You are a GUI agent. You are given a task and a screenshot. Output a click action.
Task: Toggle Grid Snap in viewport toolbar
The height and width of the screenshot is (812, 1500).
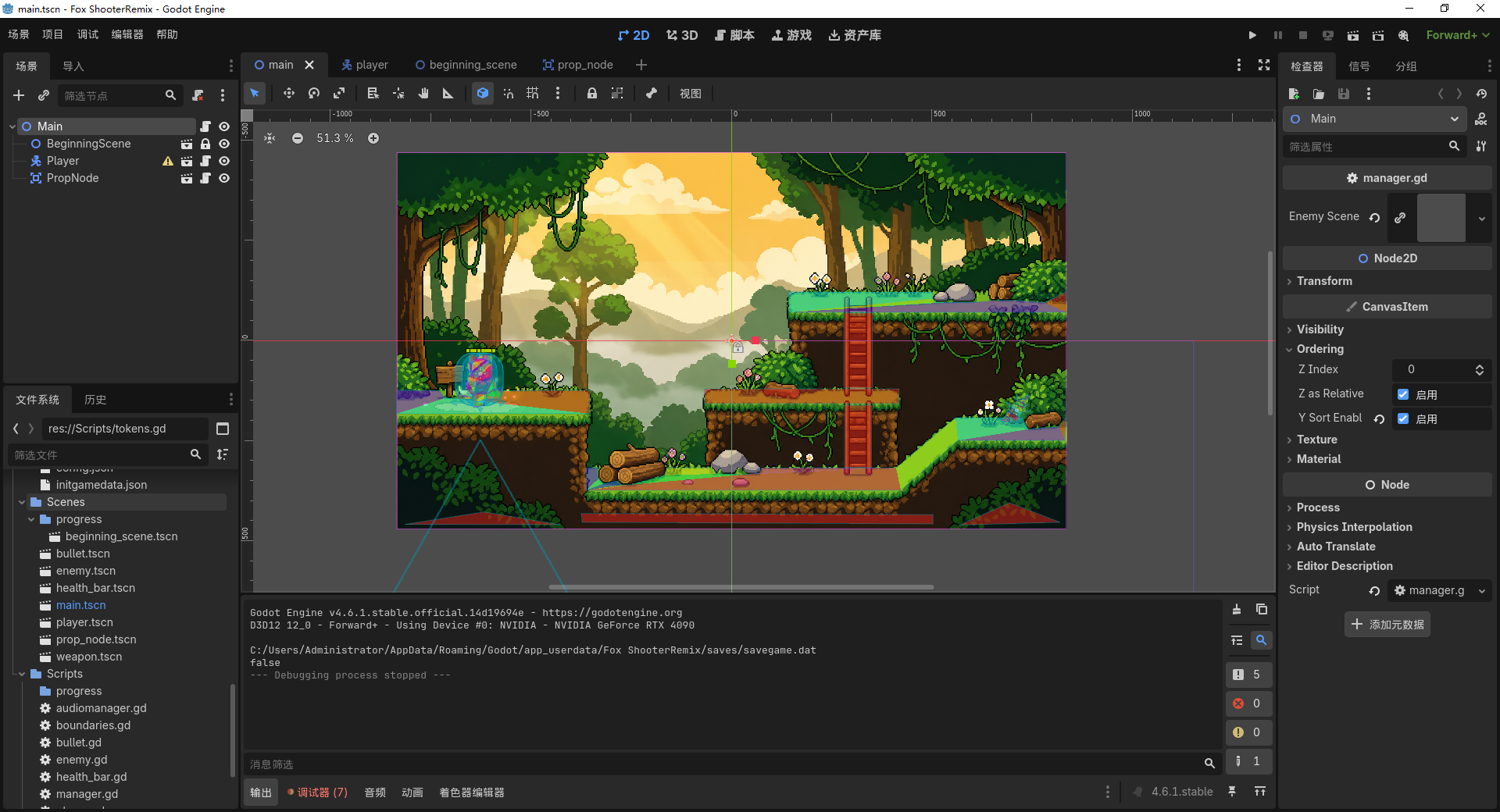[533, 94]
